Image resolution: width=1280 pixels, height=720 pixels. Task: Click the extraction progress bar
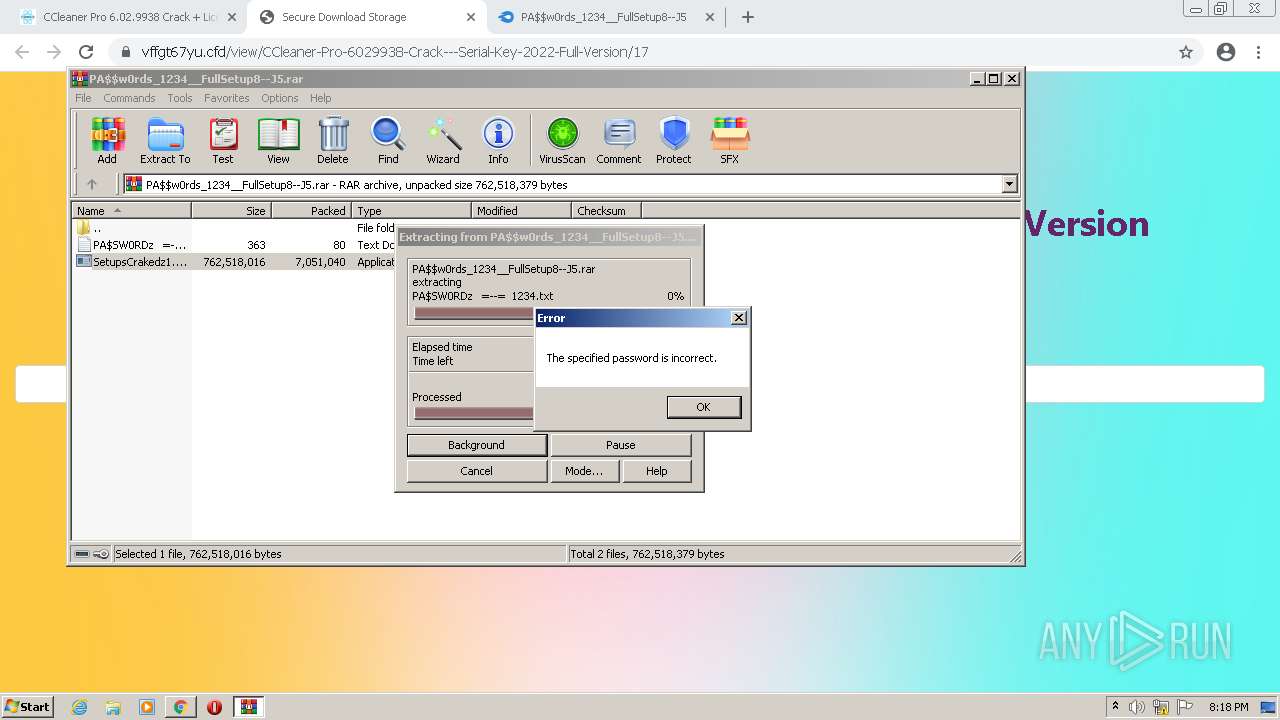474,313
